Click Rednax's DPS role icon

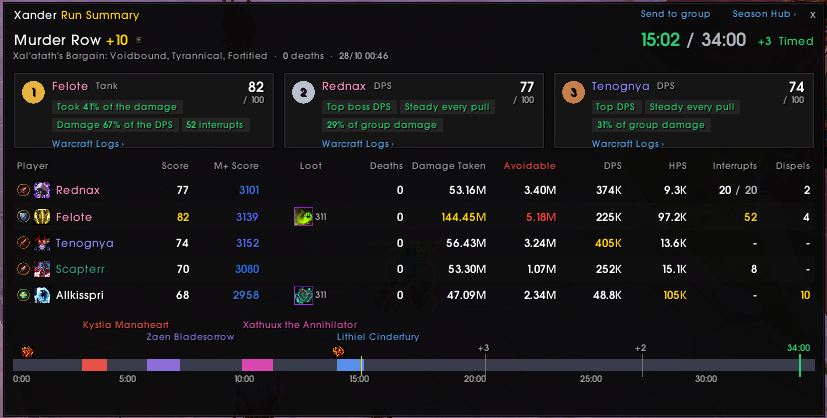click(23, 190)
